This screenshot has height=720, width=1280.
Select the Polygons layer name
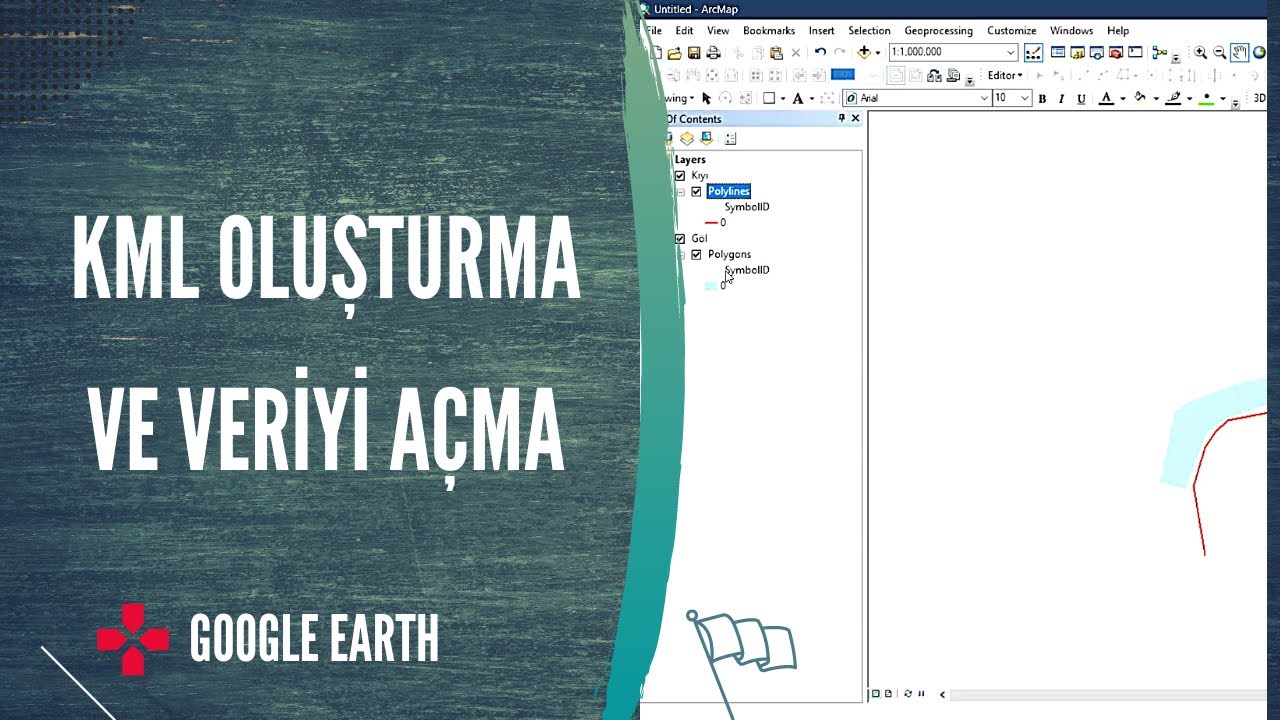point(729,254)
